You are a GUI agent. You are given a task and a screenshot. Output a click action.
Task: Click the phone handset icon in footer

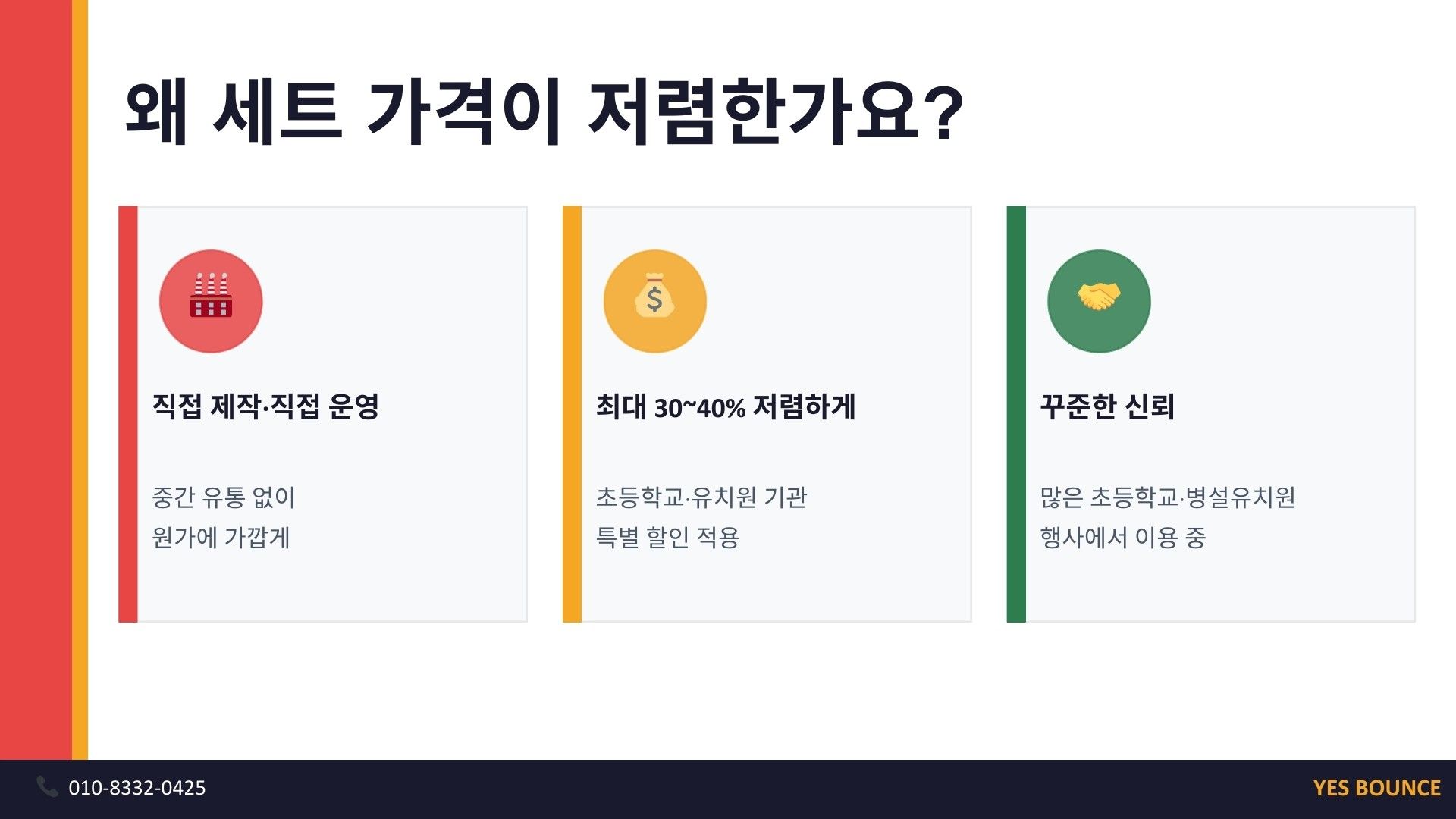pyautogui.click(x=47, y=787)
